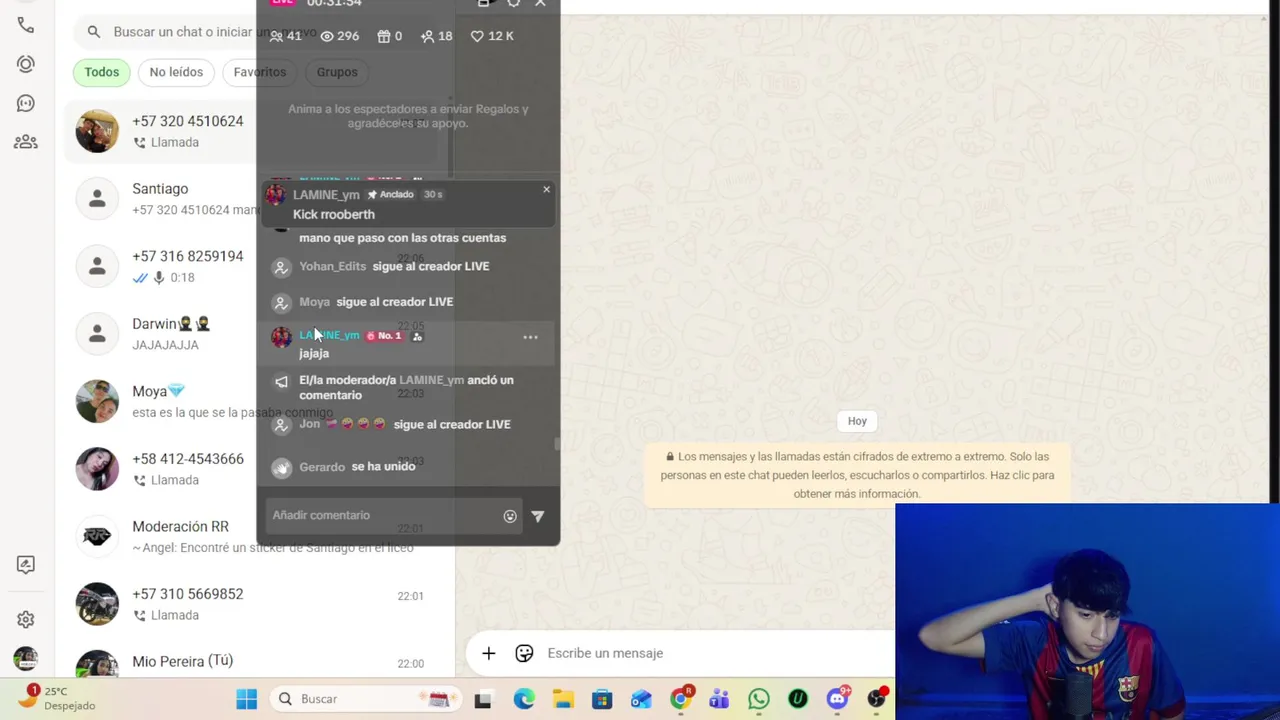Click the audience icon showing 41
Screen dimensions: 1280x720
tap(277, 36)
